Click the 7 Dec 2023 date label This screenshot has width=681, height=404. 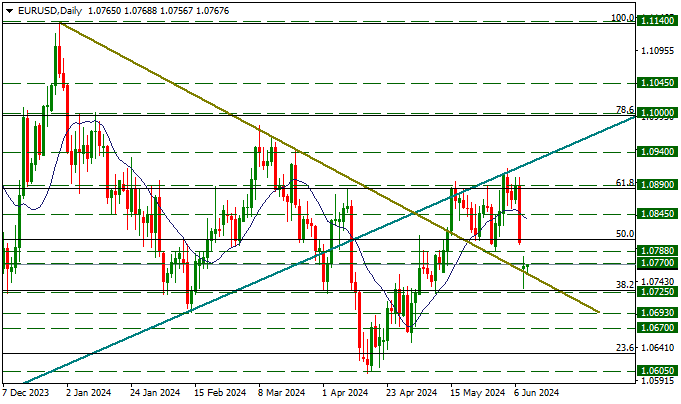26,393
